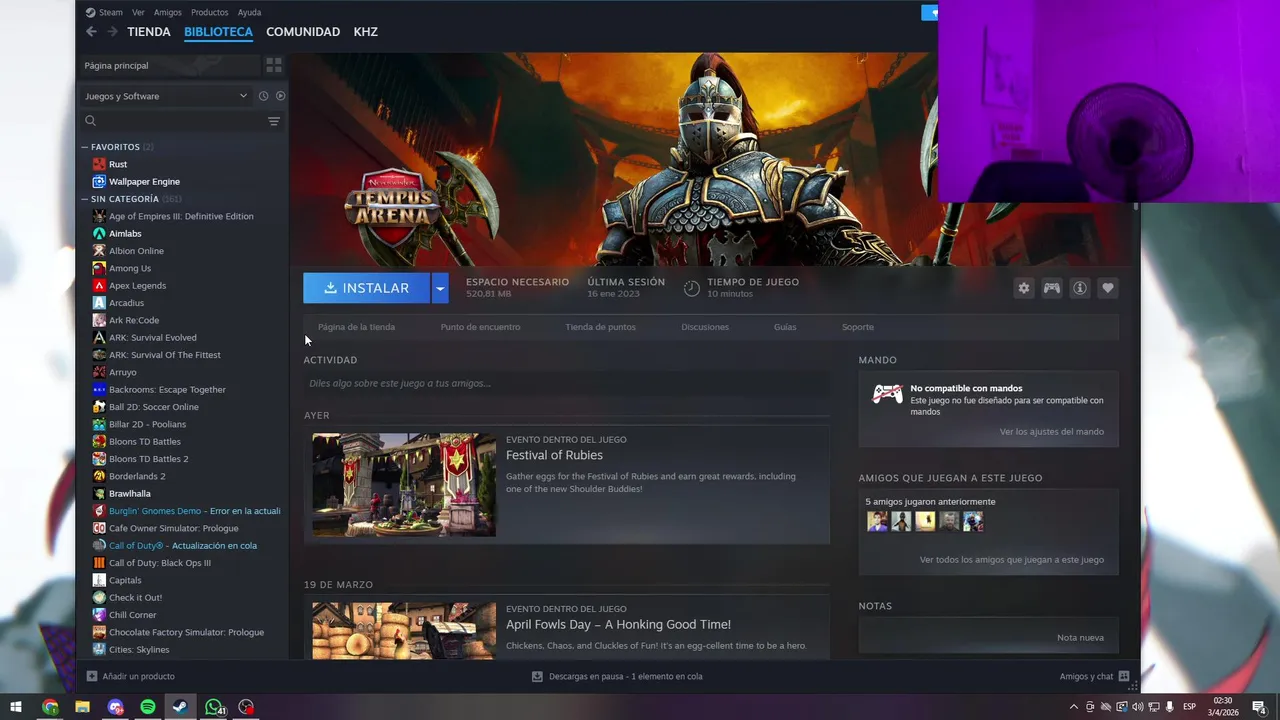Image resolution: width=1280 pixels, height=720 pixels.
Task: Open File Explorer from taskbar
Action: (83, 707)
